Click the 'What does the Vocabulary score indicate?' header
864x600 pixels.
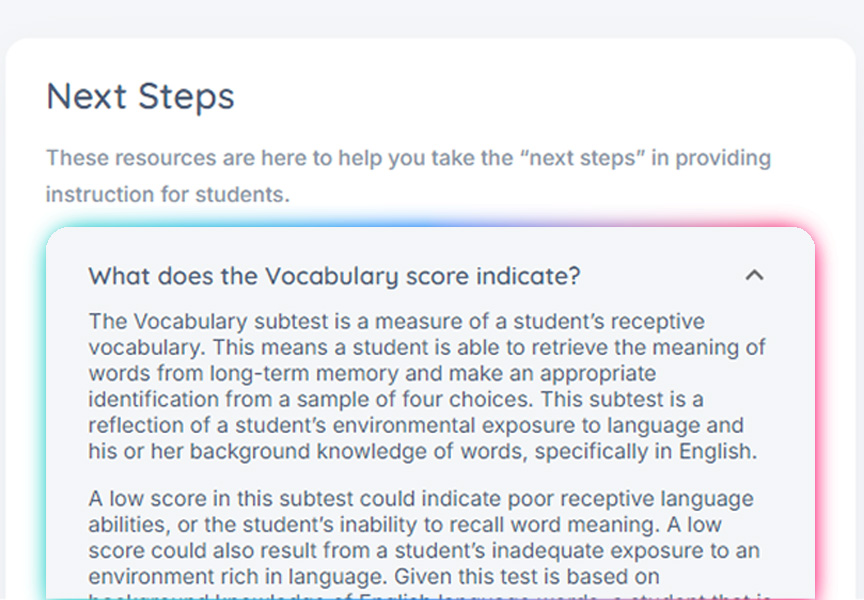click(334, 276)
